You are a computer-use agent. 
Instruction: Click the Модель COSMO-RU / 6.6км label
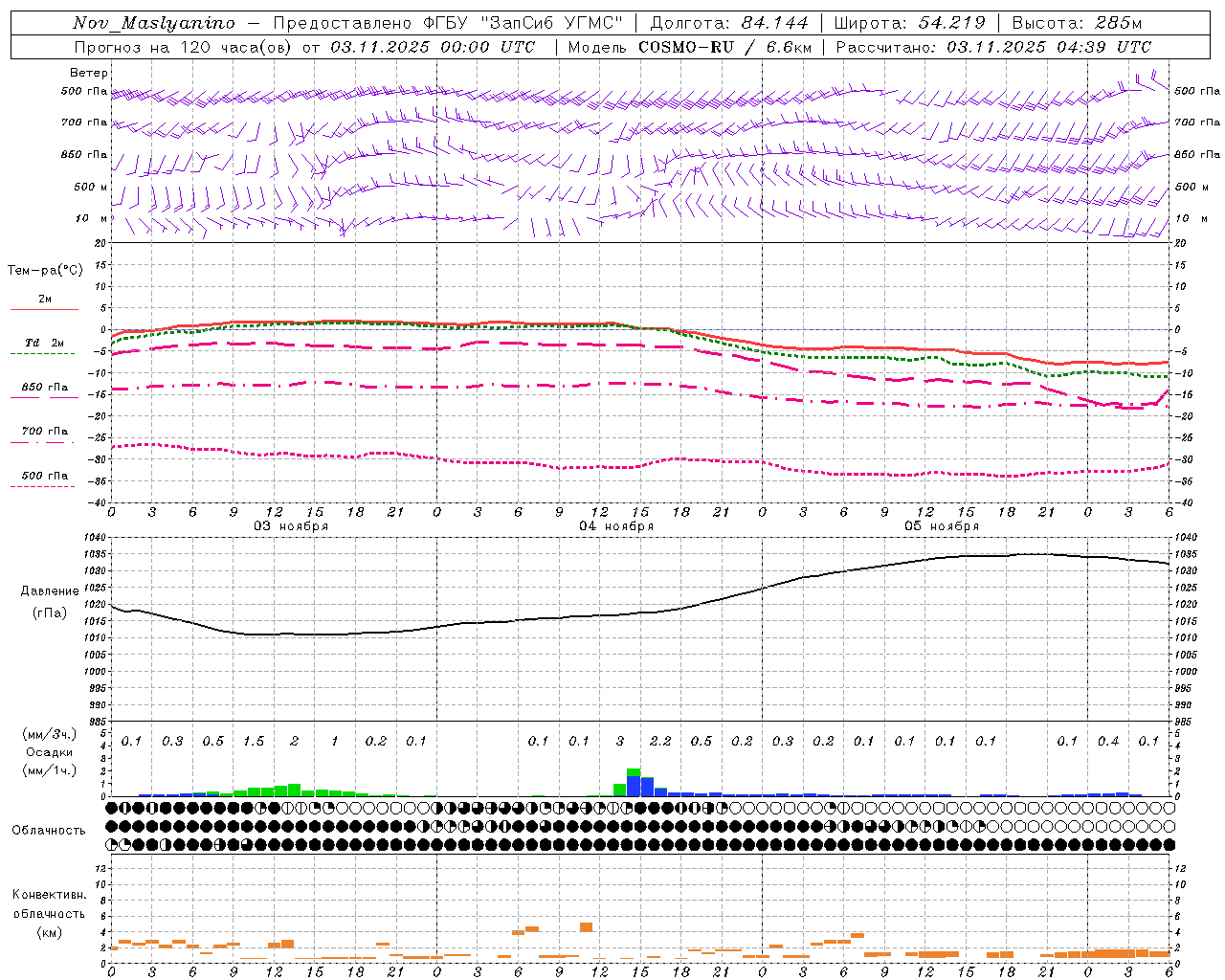[x=690, y=47]
